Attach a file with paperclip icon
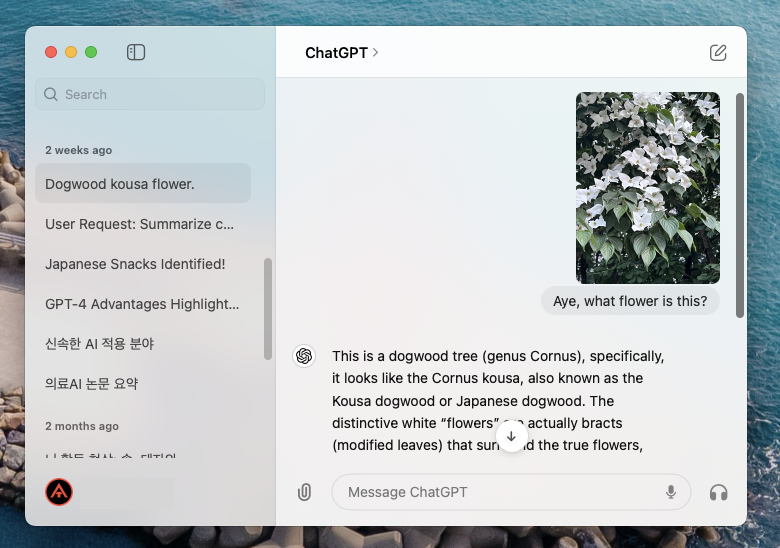The width and height of the screenshot is (780, 548). coord(304,492)
